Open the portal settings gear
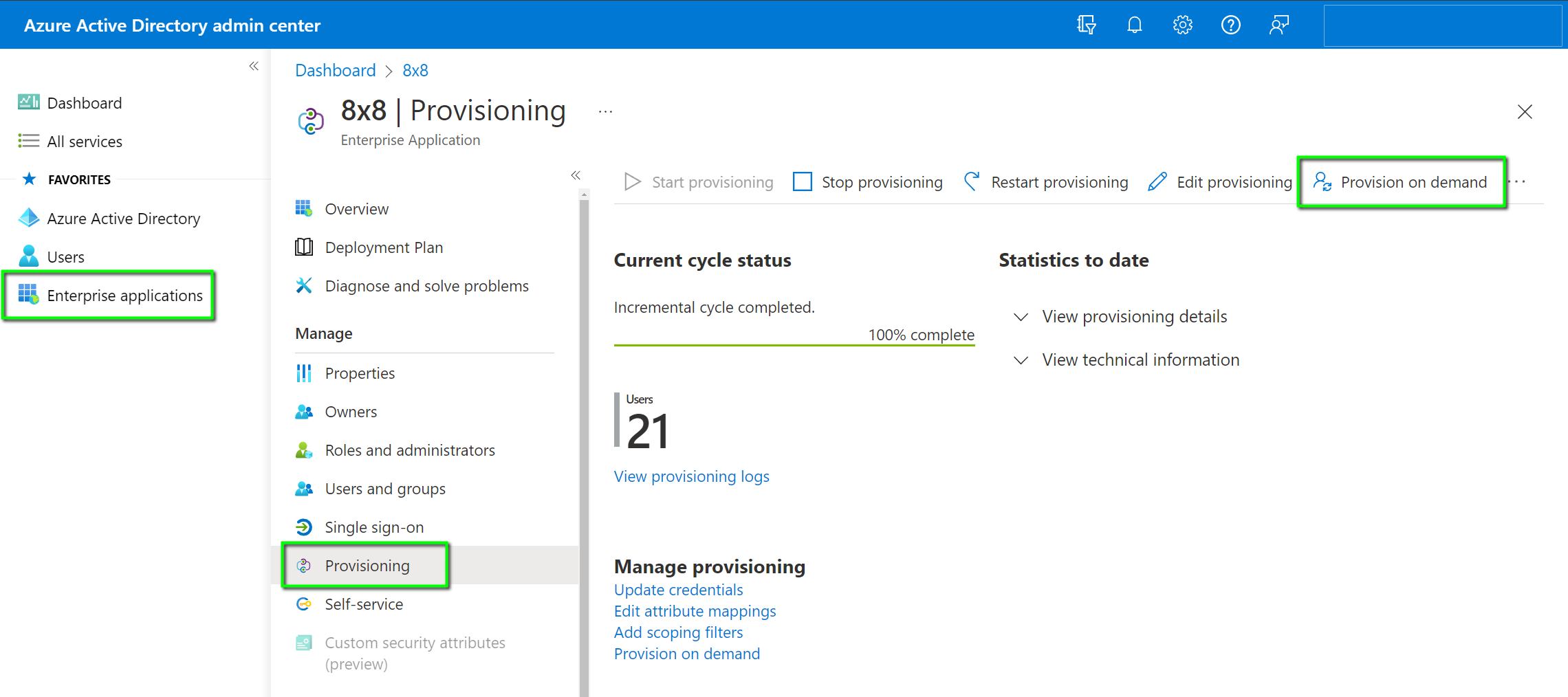1568x697 pixels. (1182, 25)
